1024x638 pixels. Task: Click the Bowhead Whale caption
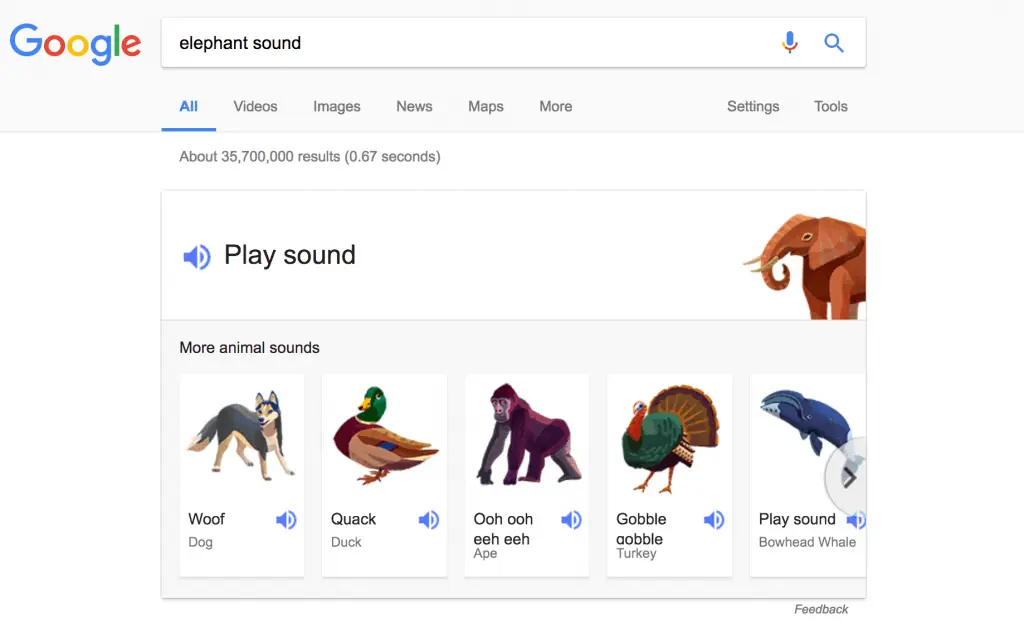coord(807,542)
